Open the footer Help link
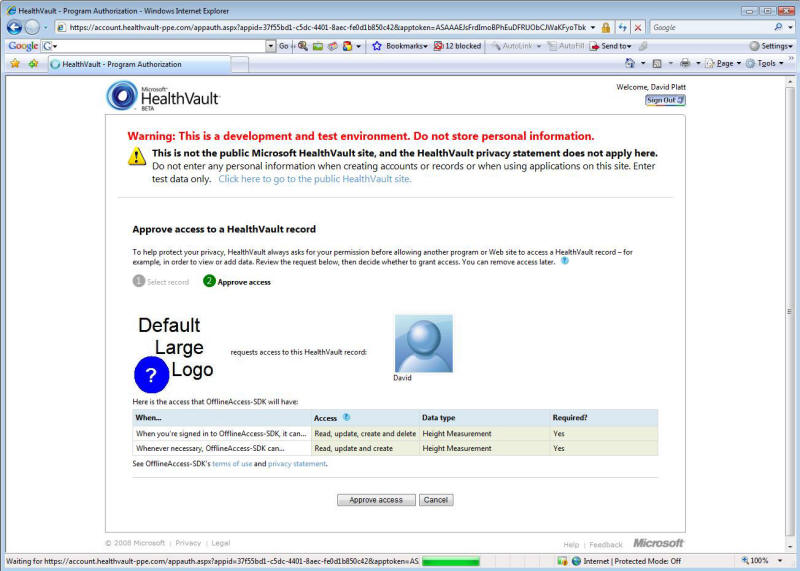This screenshot has height=571, width=800. tap(571, 544)
